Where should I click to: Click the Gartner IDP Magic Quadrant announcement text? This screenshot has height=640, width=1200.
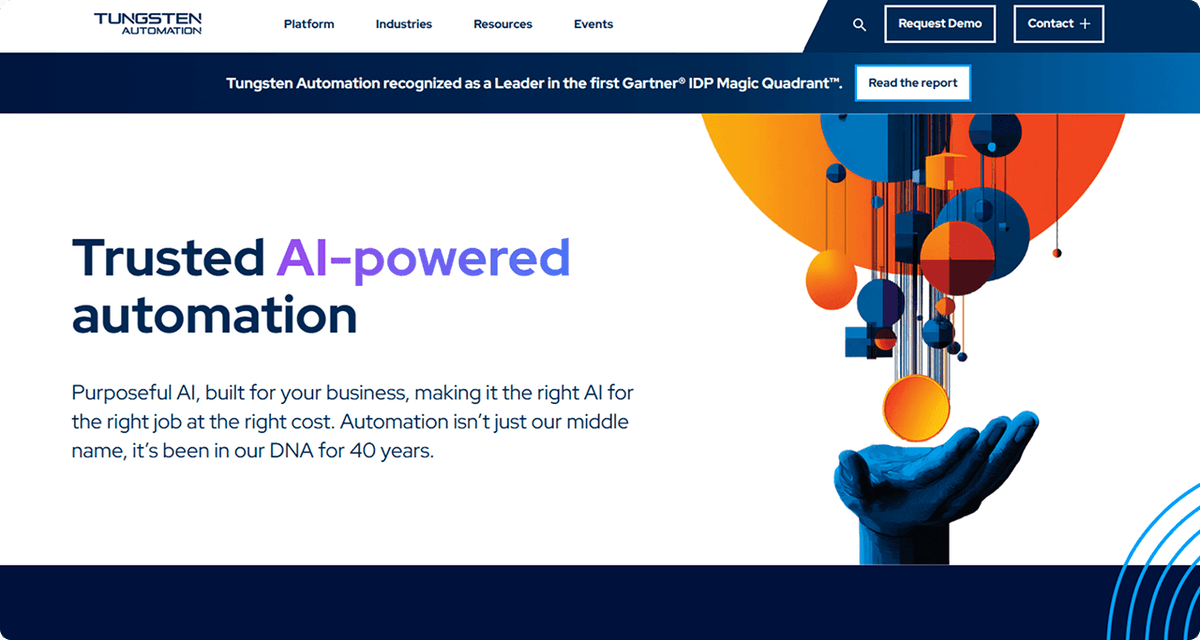coord(534,83)
